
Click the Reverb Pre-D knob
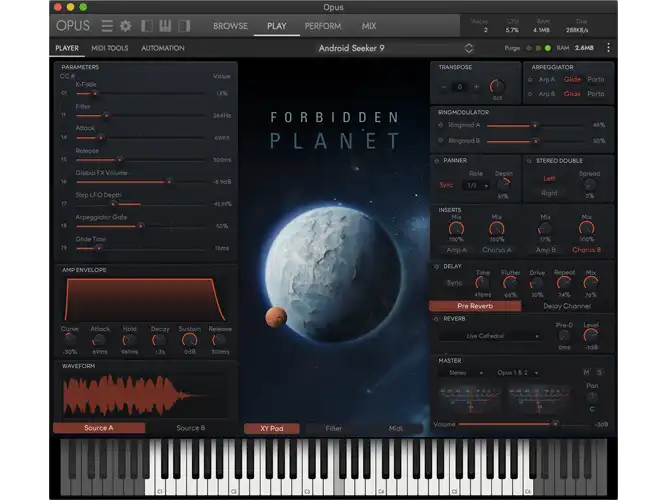coord(564,336)
